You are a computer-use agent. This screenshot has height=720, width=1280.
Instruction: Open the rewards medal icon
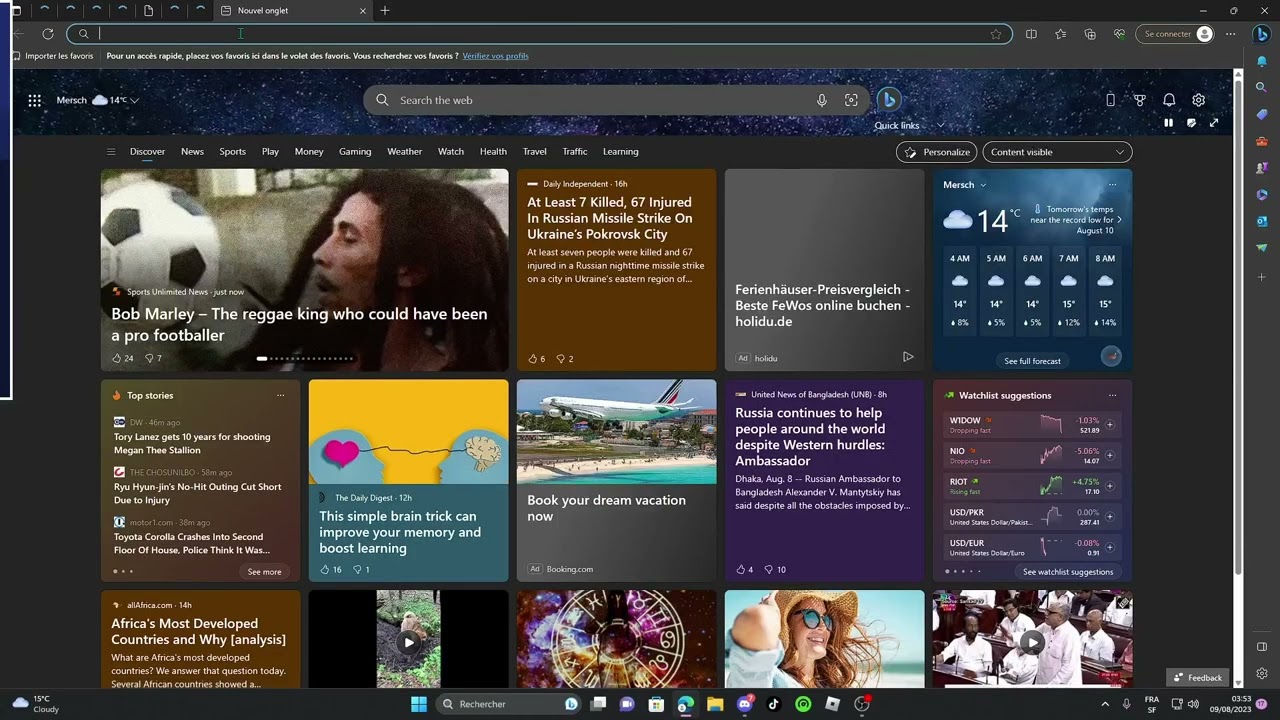click(1139, 100)
